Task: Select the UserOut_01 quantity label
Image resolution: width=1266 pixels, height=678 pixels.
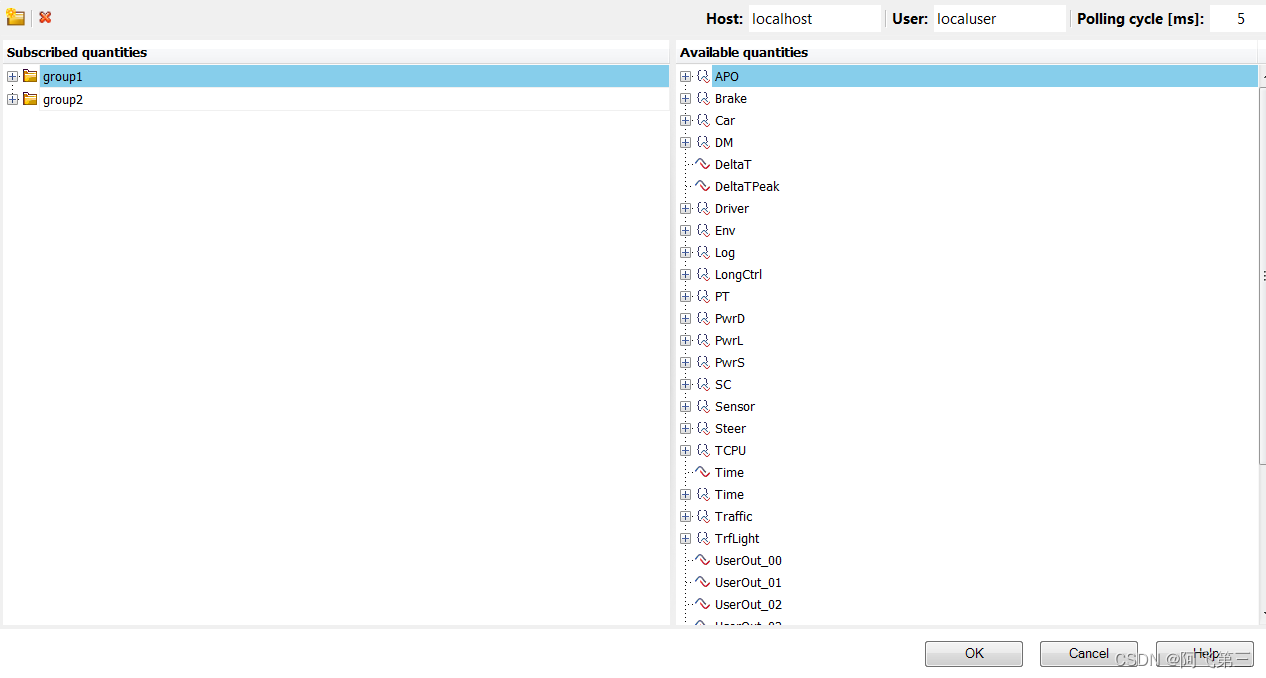Action: [x=748, y=583]
